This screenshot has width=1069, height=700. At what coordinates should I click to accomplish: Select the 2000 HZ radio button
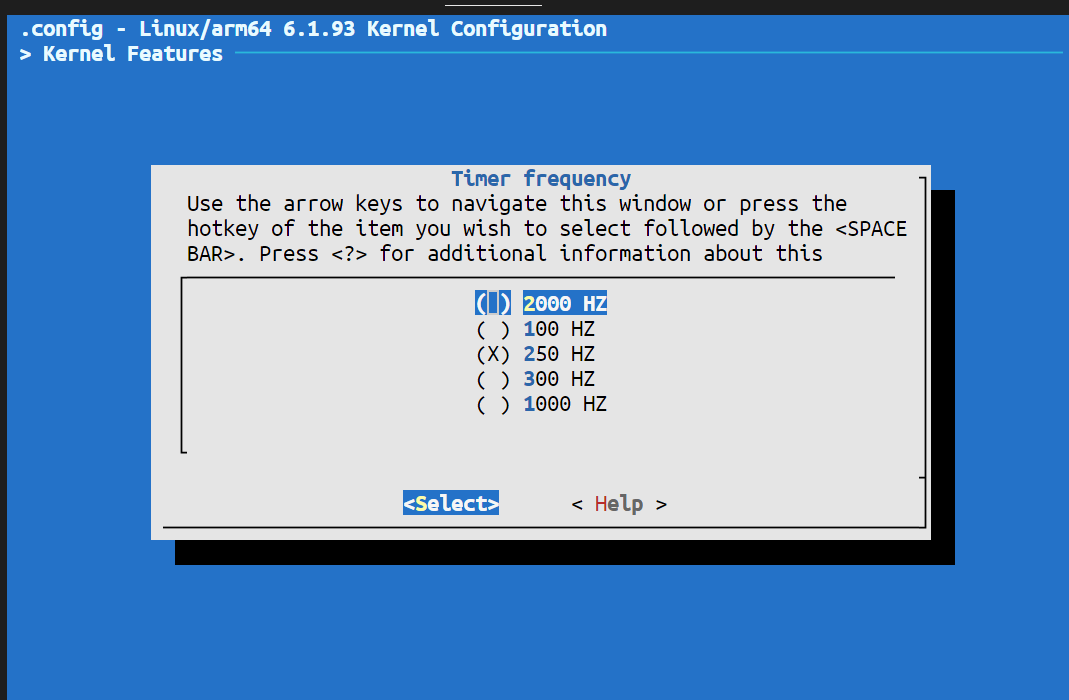tap(493, 303)
